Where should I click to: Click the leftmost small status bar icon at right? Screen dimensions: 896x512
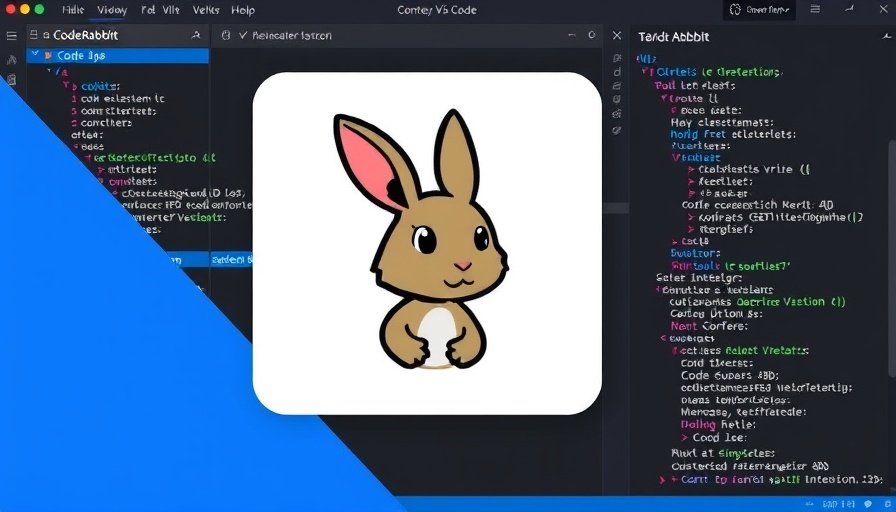pos(811,505)
